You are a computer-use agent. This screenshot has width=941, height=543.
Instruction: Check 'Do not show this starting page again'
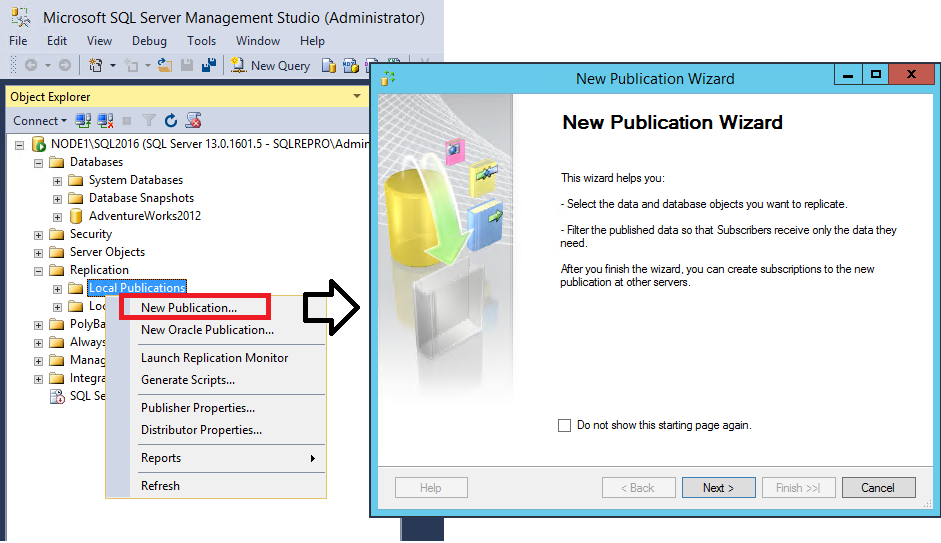pos(565,425)
